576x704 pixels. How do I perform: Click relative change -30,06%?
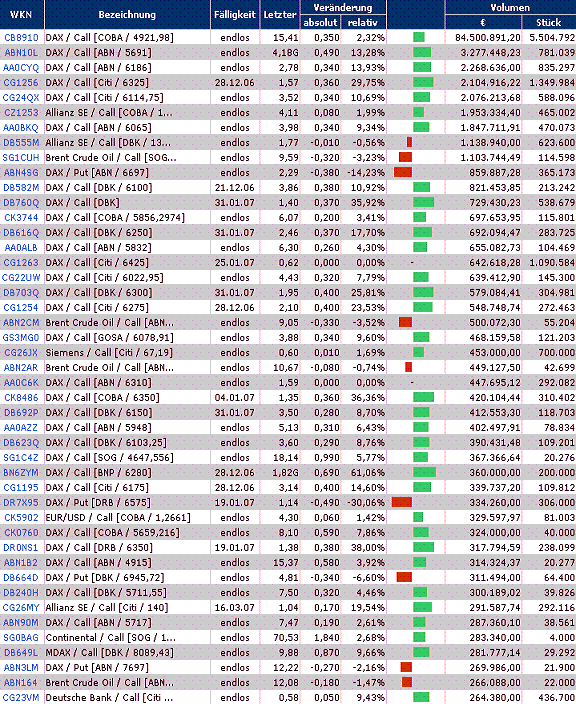click(366, 502)
